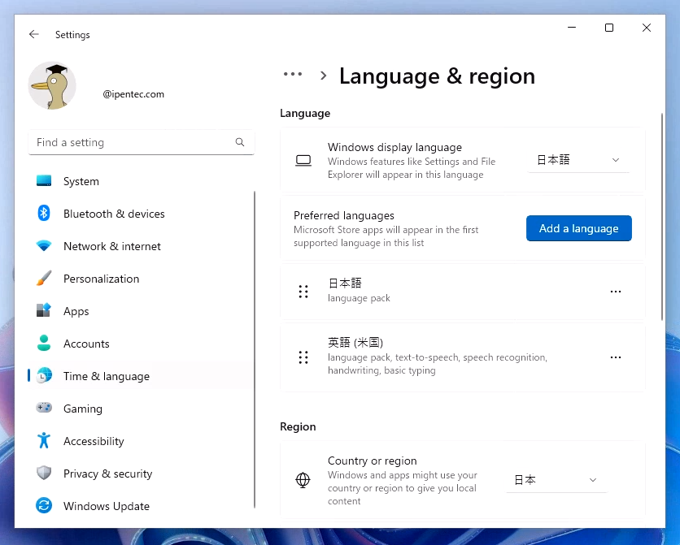Click the Windows Update refresh icon

(44, 506)
